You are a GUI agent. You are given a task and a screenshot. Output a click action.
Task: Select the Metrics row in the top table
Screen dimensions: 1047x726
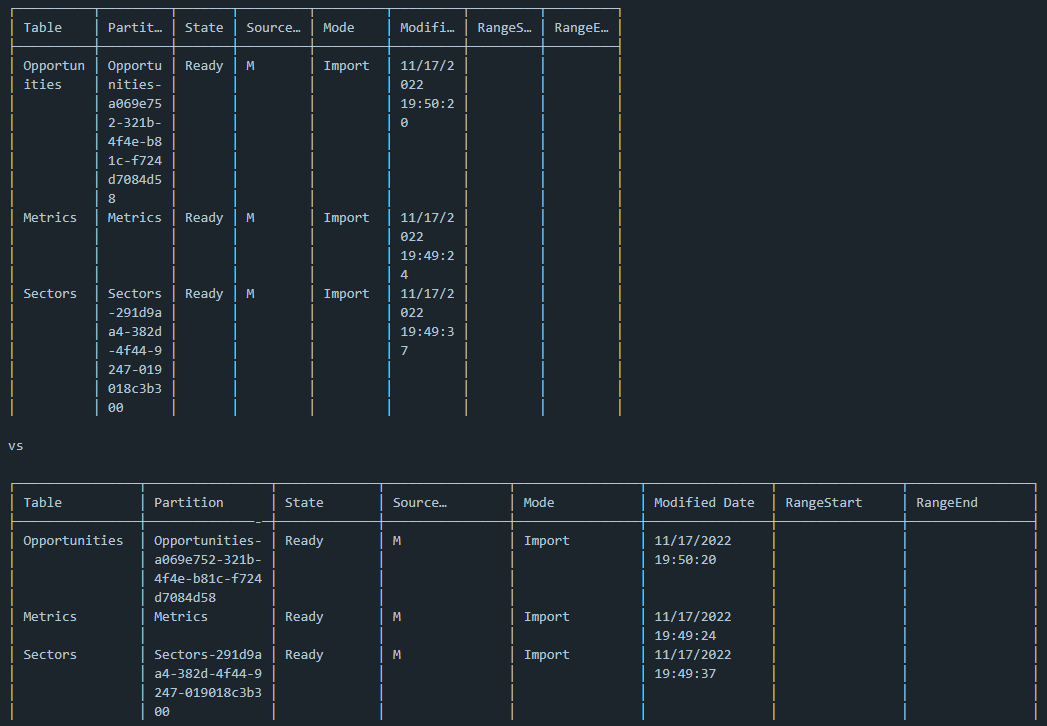click(x=50, y=217)
